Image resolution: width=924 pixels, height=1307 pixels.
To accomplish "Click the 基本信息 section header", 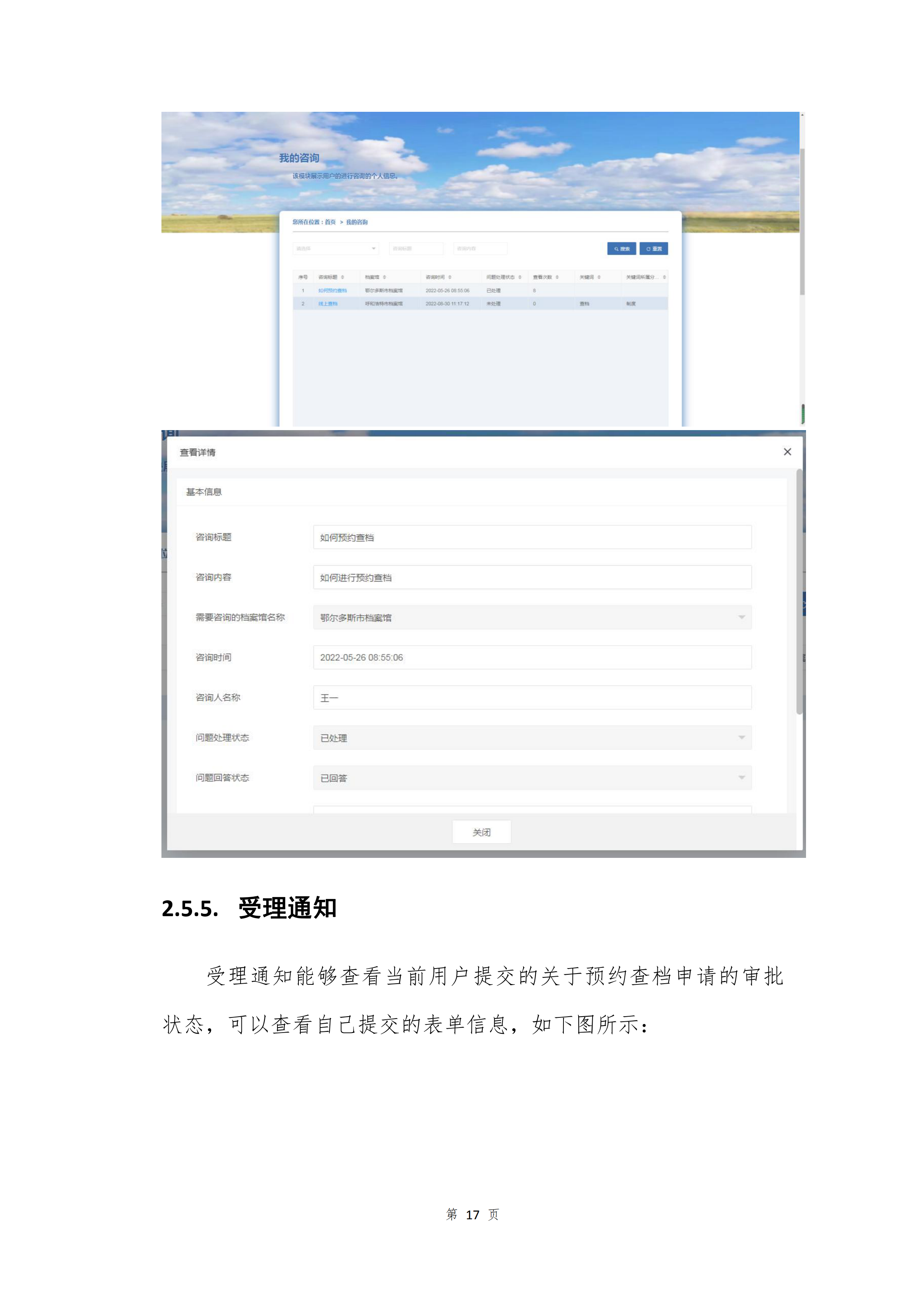I will pos(204,492).
